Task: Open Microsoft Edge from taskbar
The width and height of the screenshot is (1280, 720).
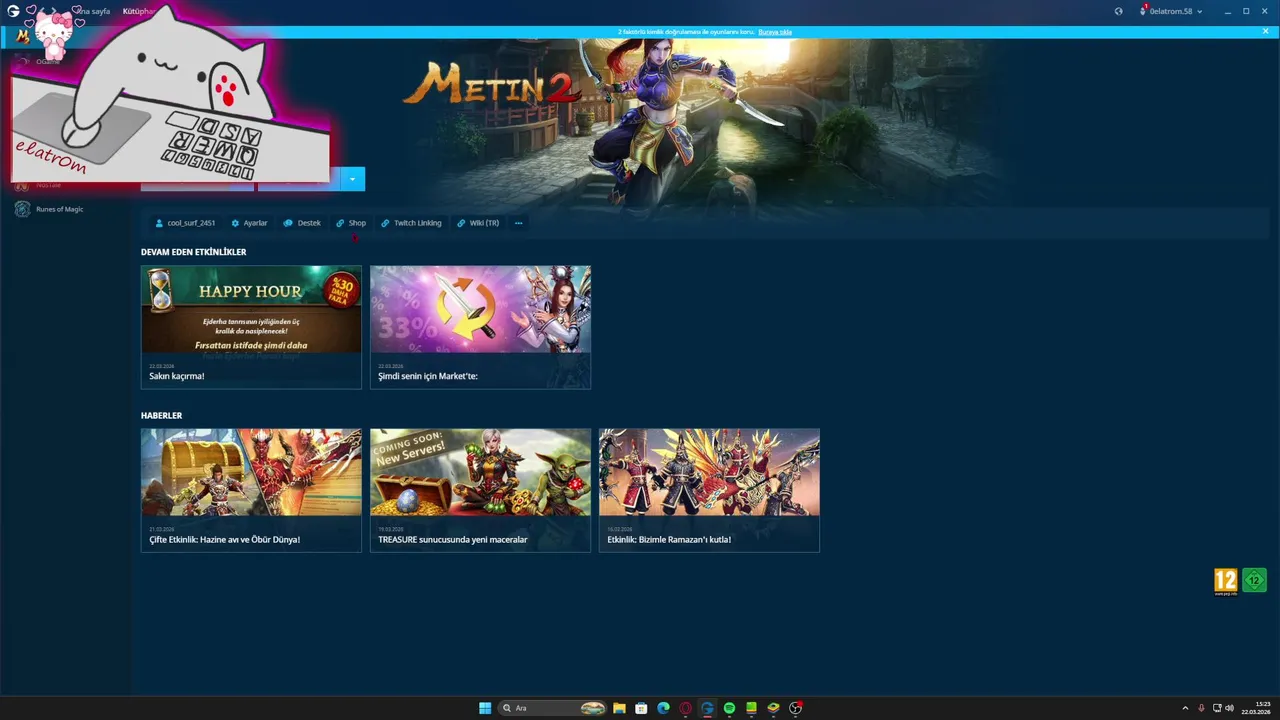Action: (663, 708)
